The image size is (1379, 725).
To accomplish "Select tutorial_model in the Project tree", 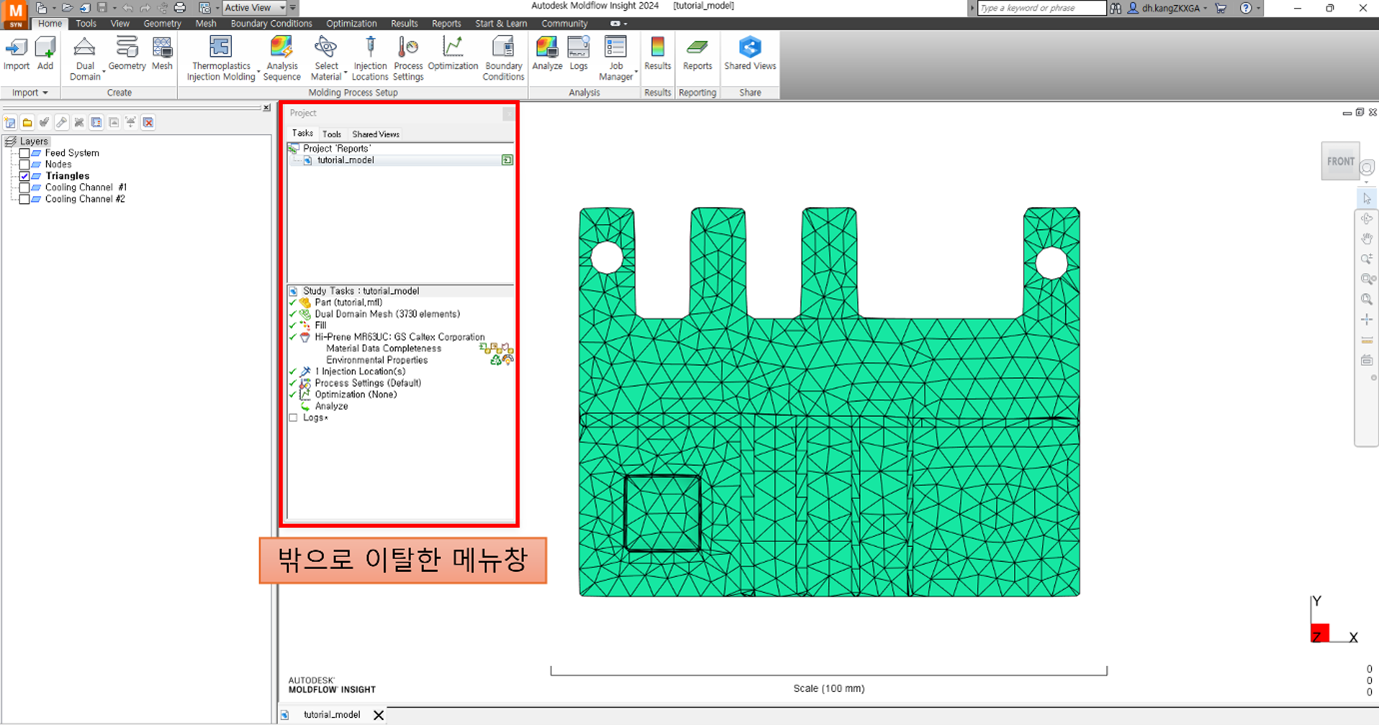I will (346, 160).
